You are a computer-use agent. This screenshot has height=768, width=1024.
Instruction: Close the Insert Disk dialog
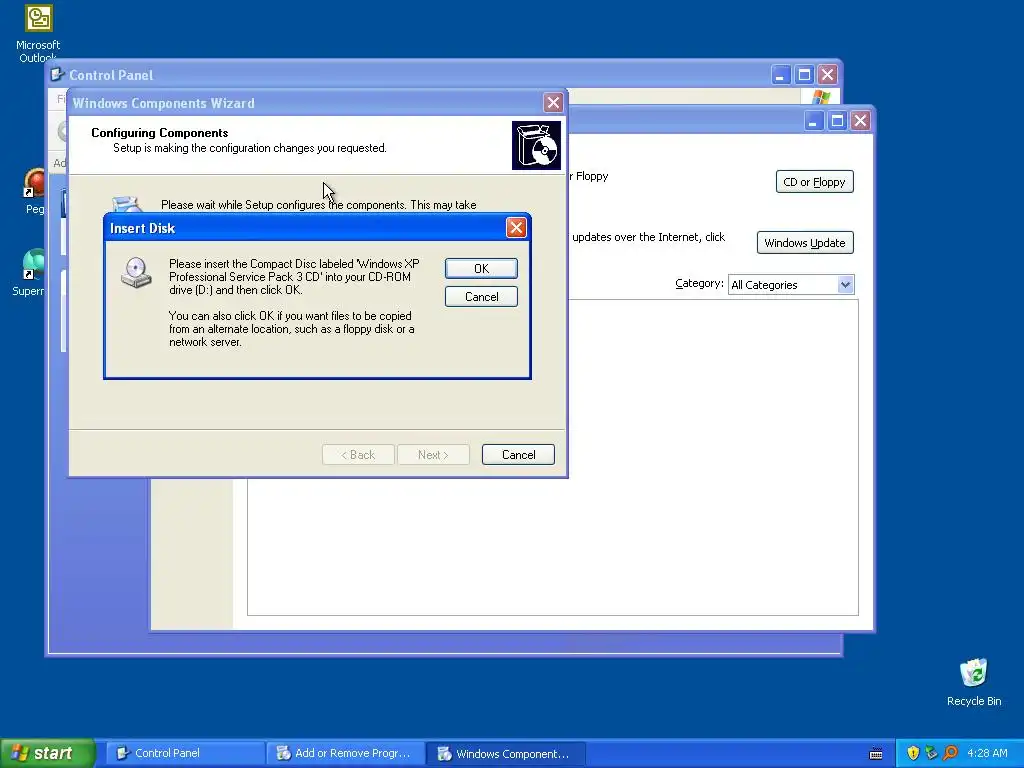516,227
